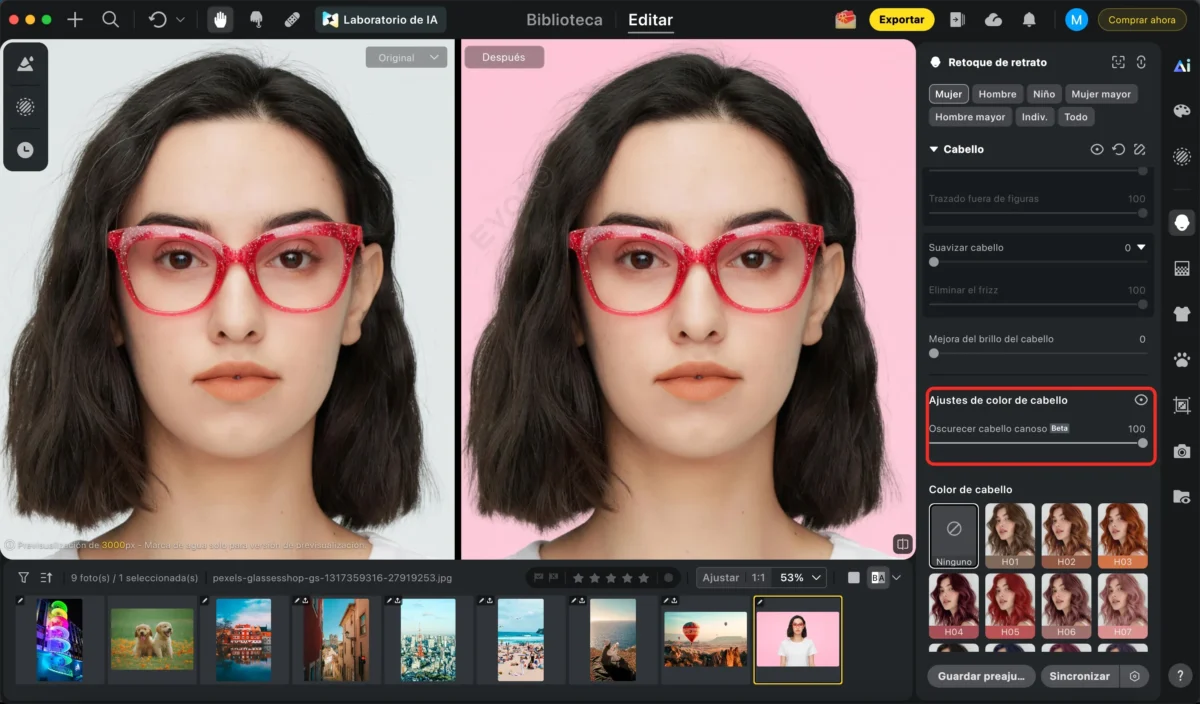This screenshot has width=1200, height=704.
Task: Select the Hand pan tool
Action: 220,20
